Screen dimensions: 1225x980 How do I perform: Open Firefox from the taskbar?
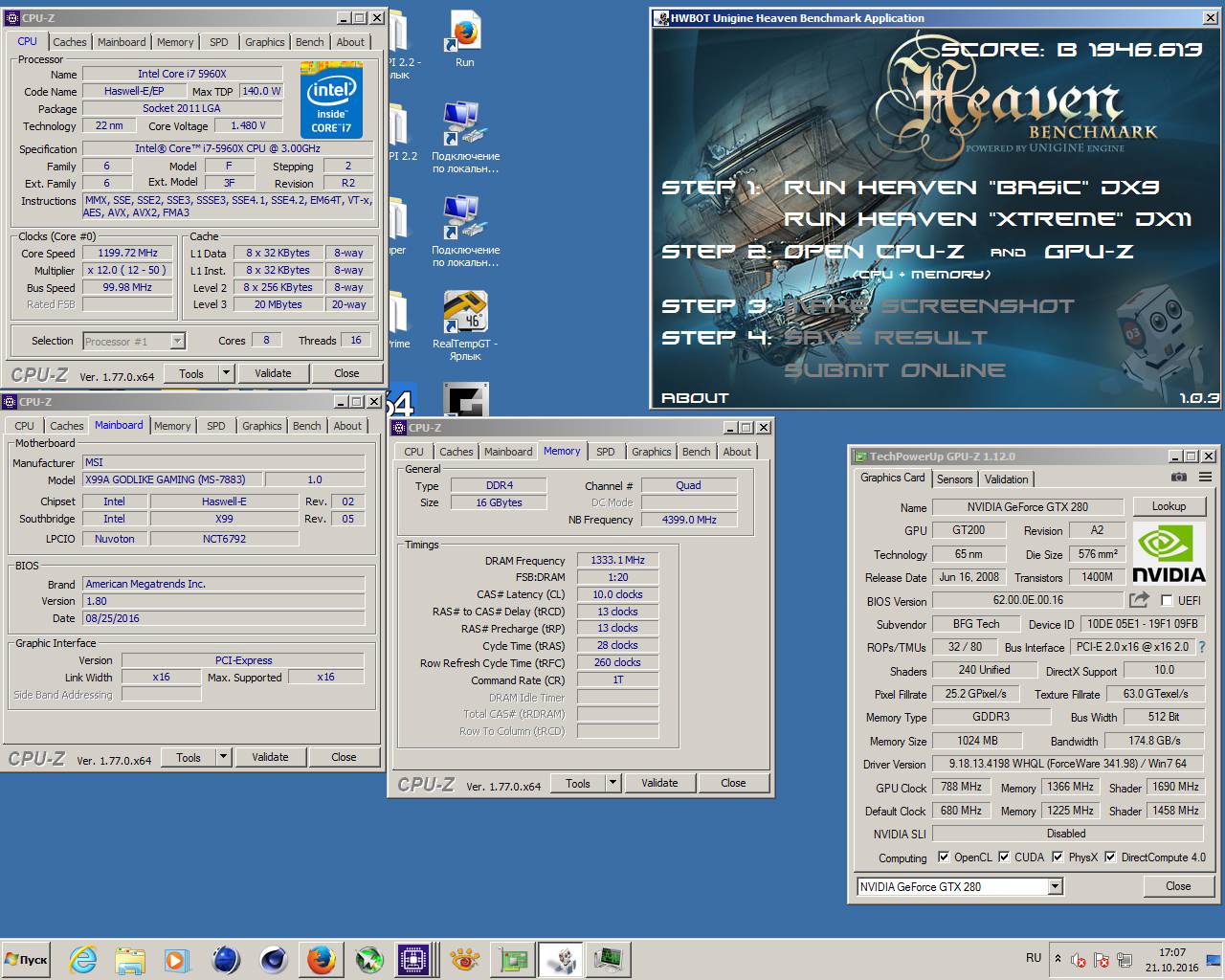click(321, 959)
